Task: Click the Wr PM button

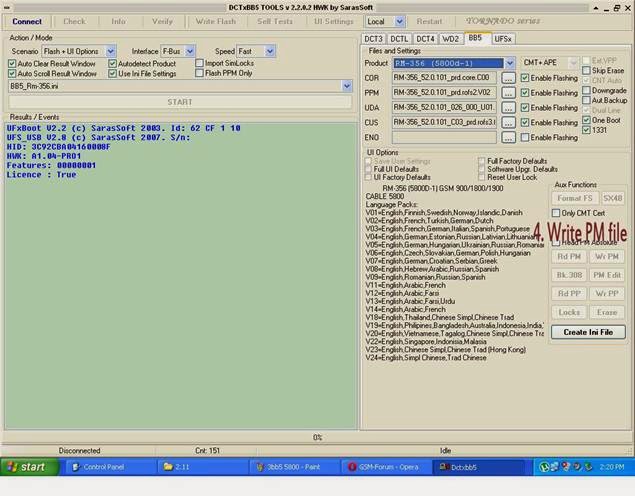Action: (607, 257)
